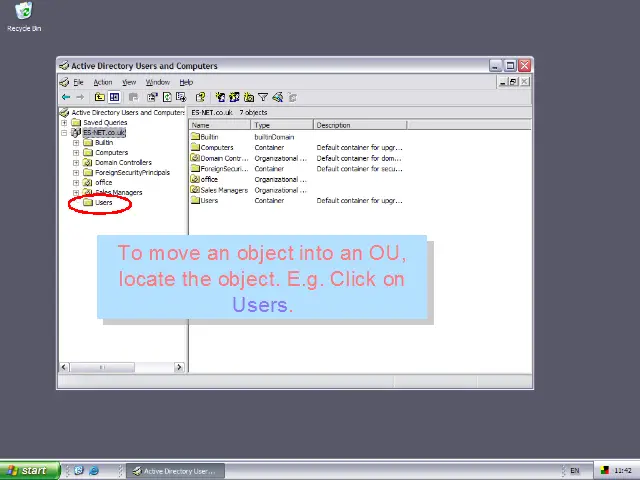Expand Domain Controllers tree node

click(x=76, y=162)
